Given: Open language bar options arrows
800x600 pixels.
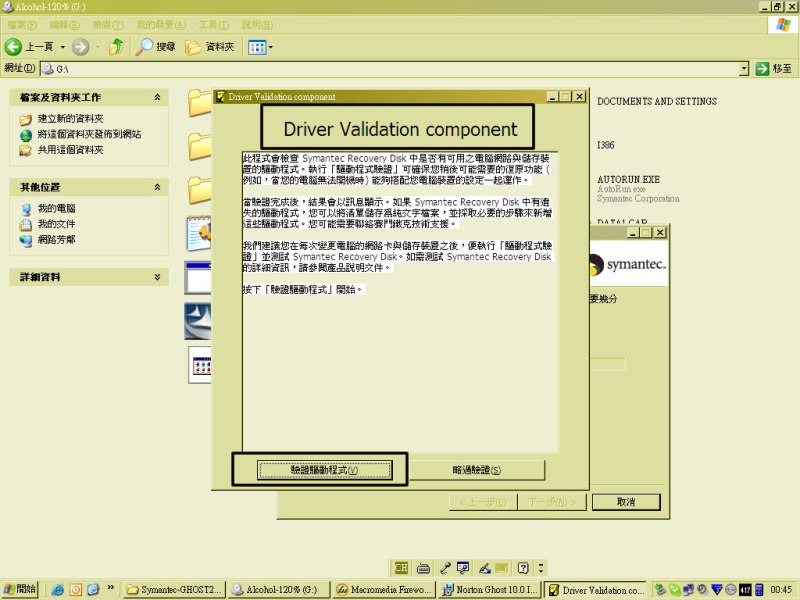Looking at the screenshot, I should [x=541, y=568].
